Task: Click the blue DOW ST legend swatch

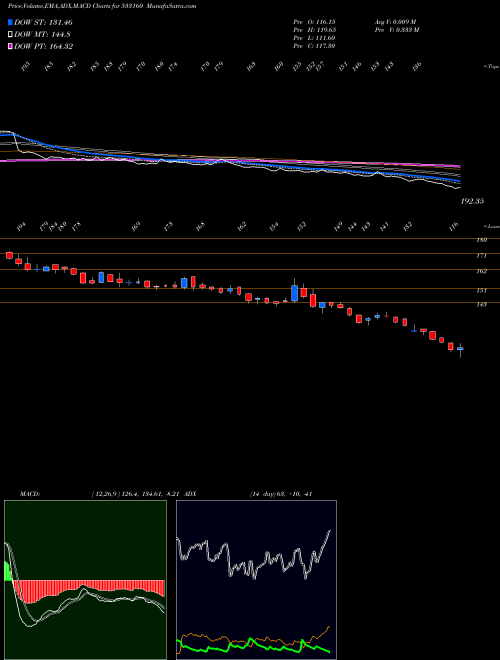Action: (x=10, y=22)
